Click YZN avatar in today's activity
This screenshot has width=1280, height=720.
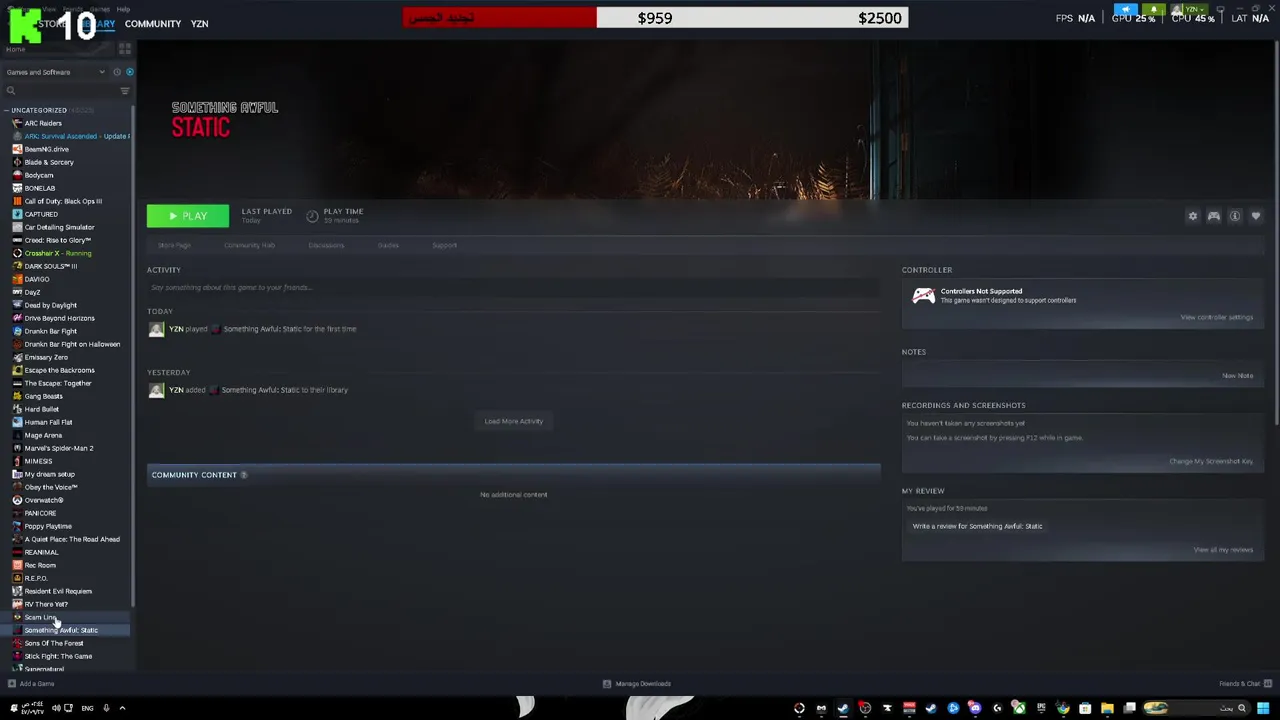(x=156, y=330)
